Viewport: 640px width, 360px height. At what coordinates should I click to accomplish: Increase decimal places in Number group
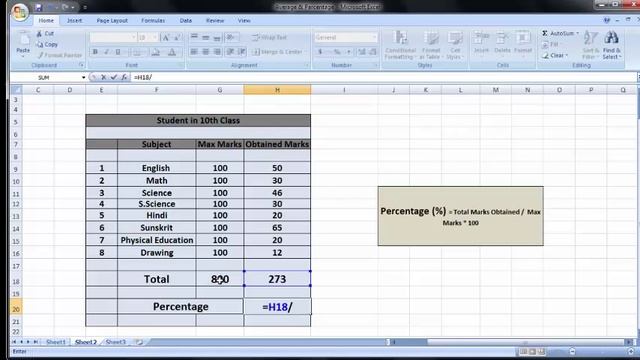[x=362, y=52]
